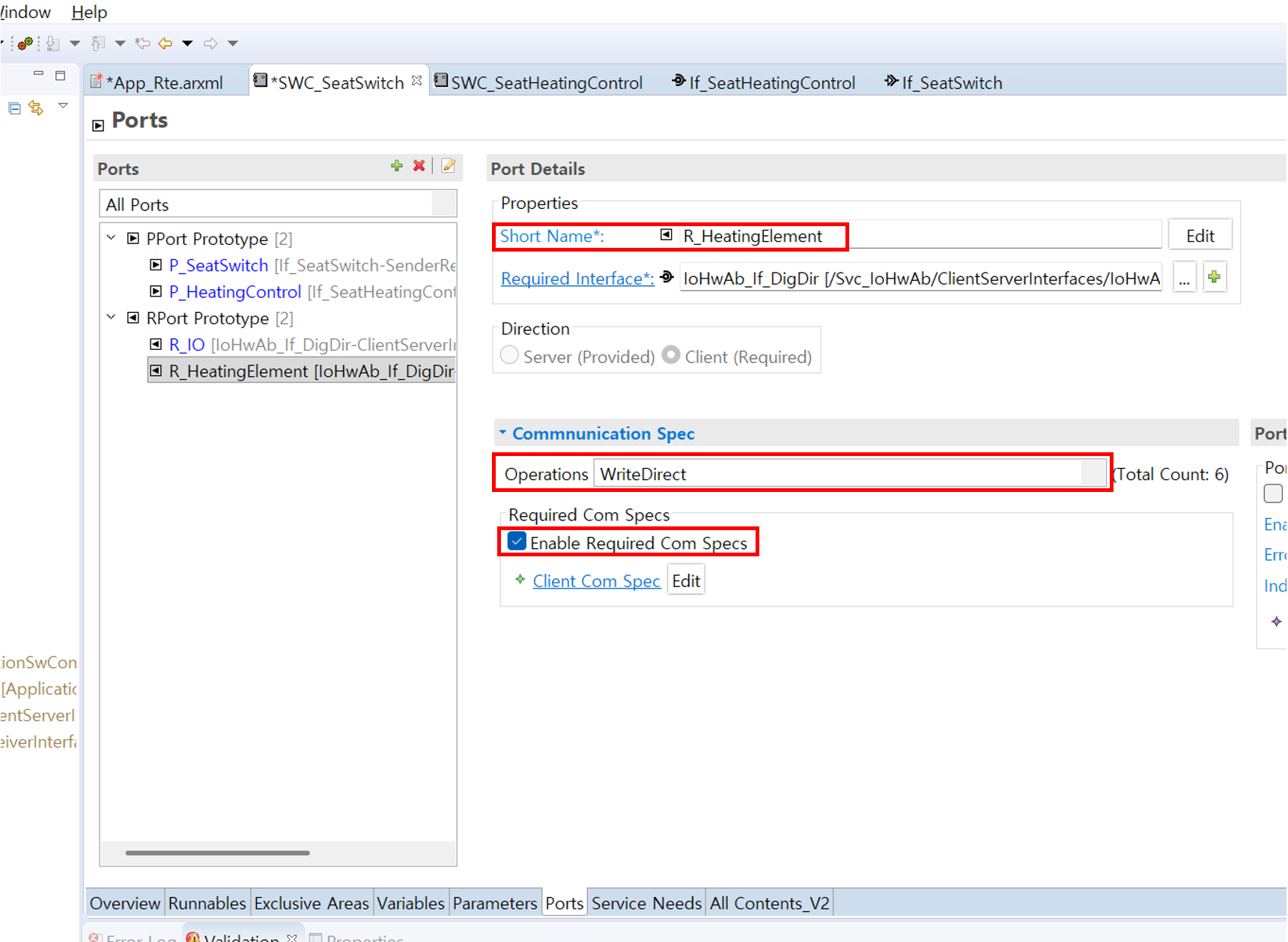Click Edit button next to Short Name

click(1200, 236)
